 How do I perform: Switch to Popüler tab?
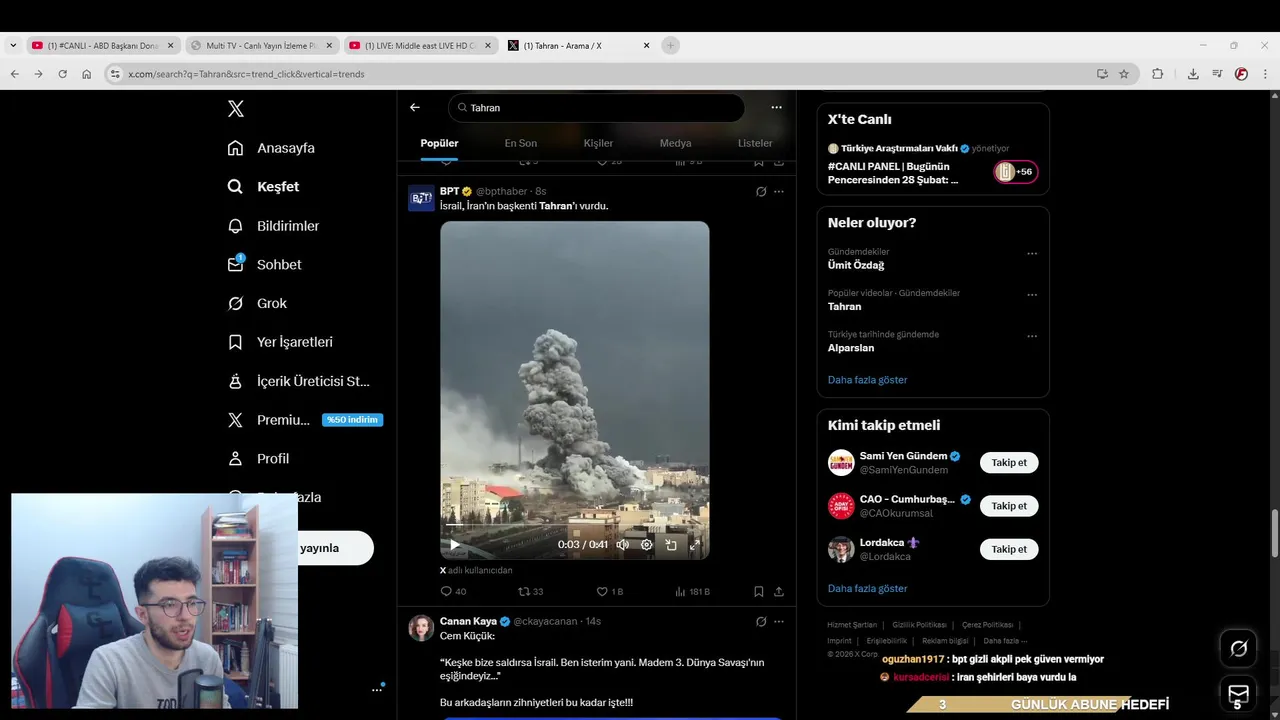[439, 143]
